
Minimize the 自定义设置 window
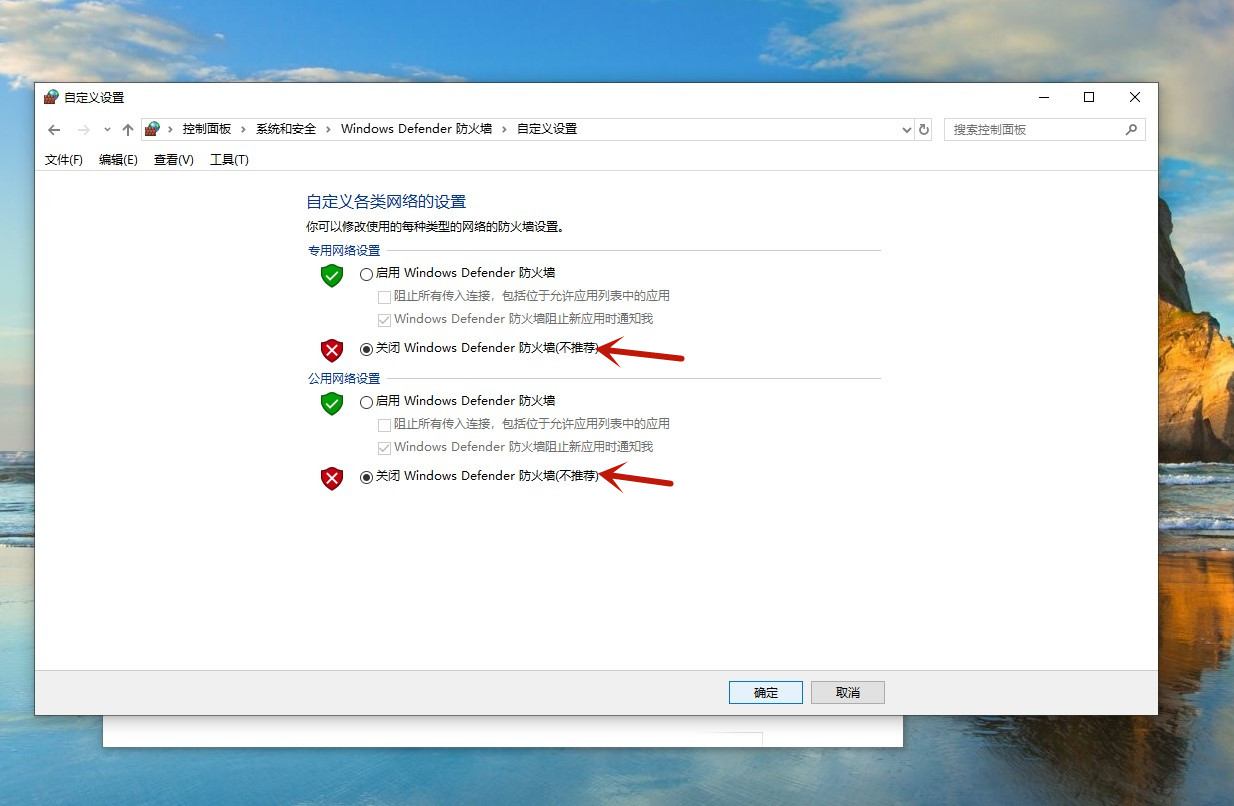[x=1043, y=98]
